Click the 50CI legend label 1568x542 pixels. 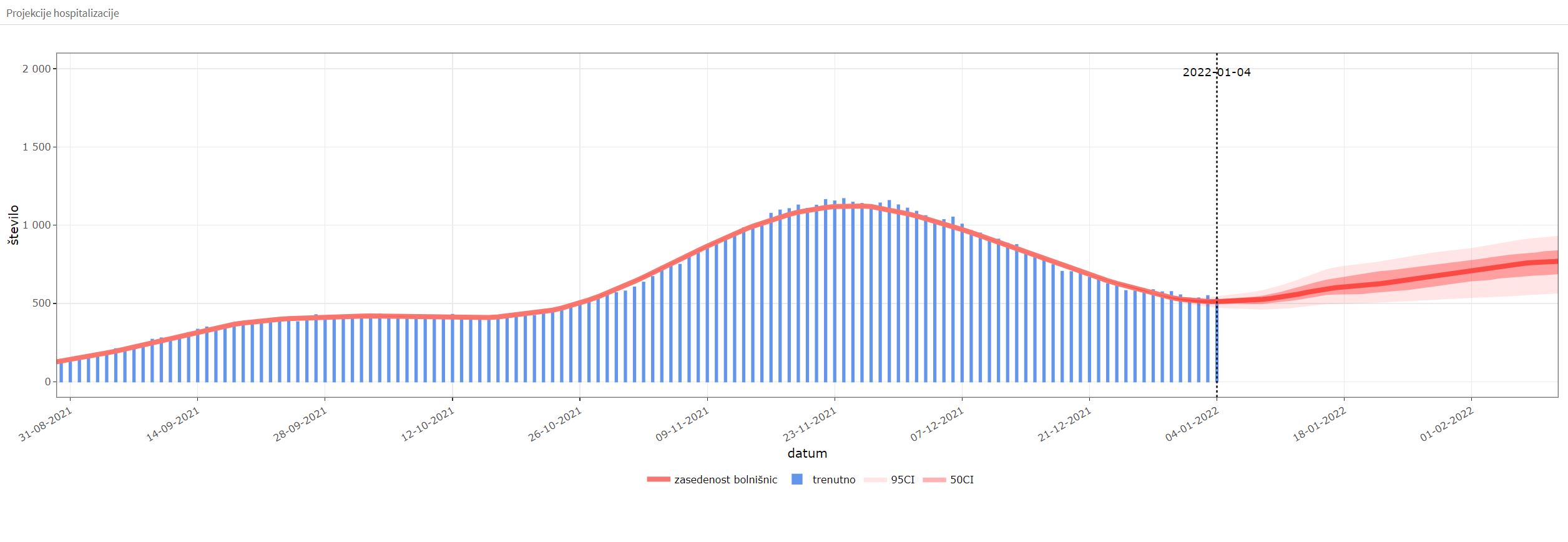click(961, 480)
